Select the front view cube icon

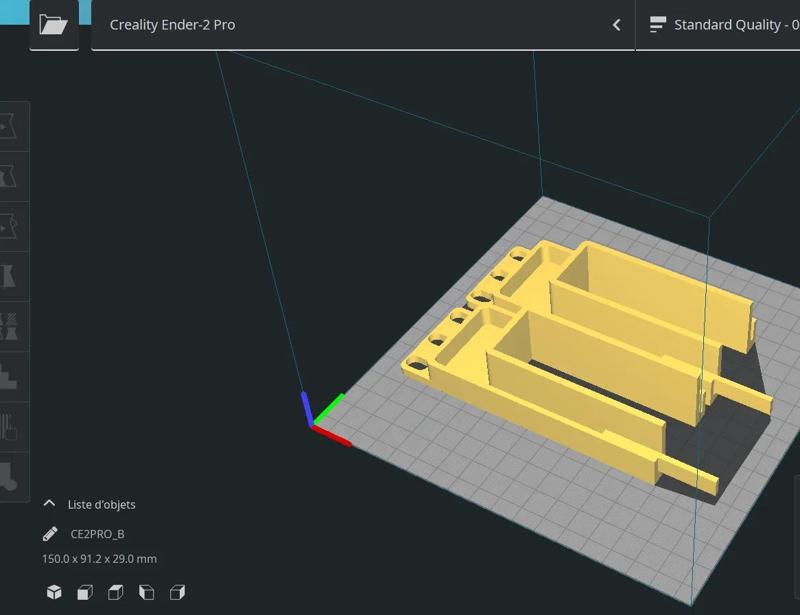pos(85,592)
